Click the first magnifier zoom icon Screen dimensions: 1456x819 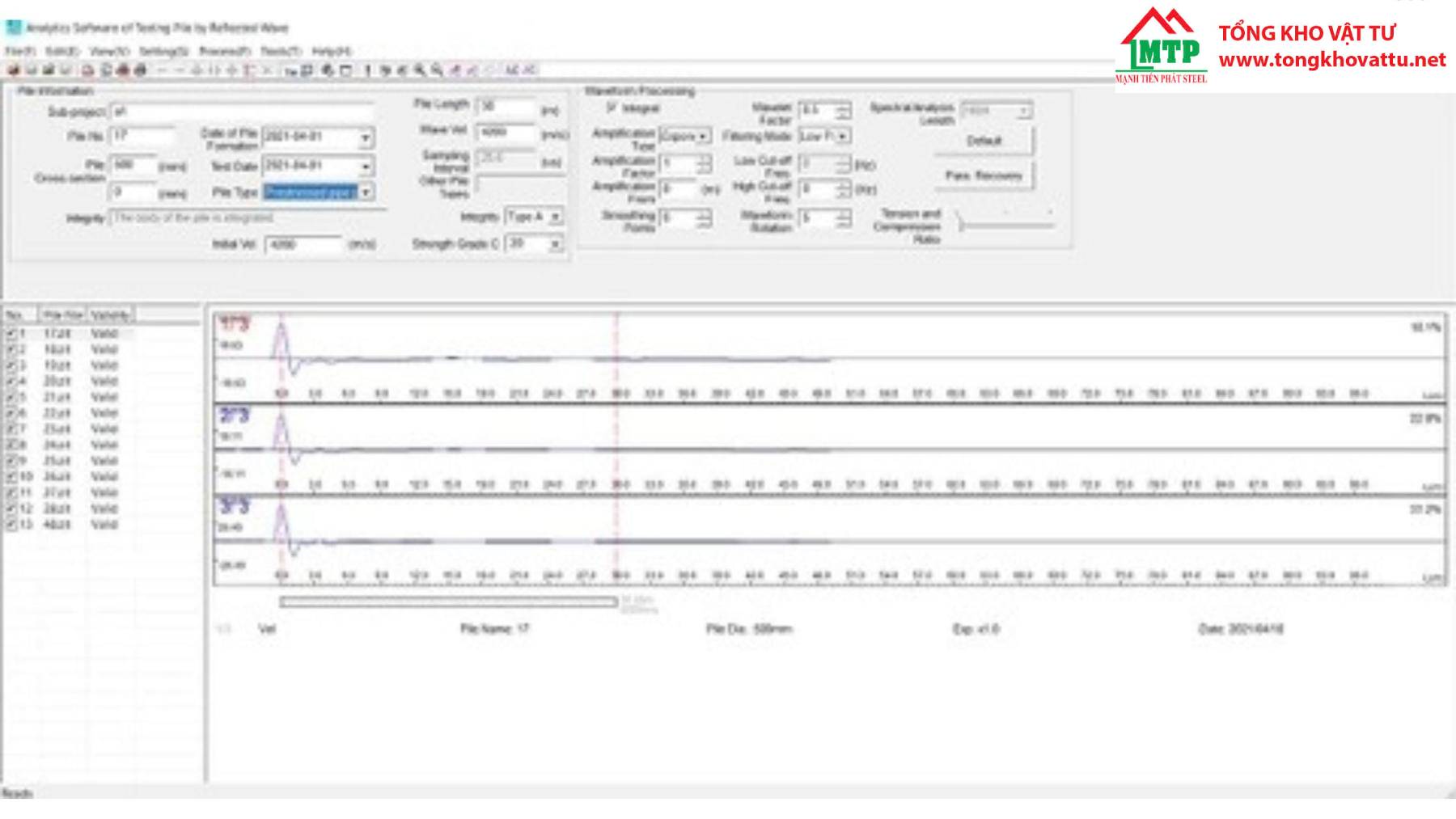(420, 71)
